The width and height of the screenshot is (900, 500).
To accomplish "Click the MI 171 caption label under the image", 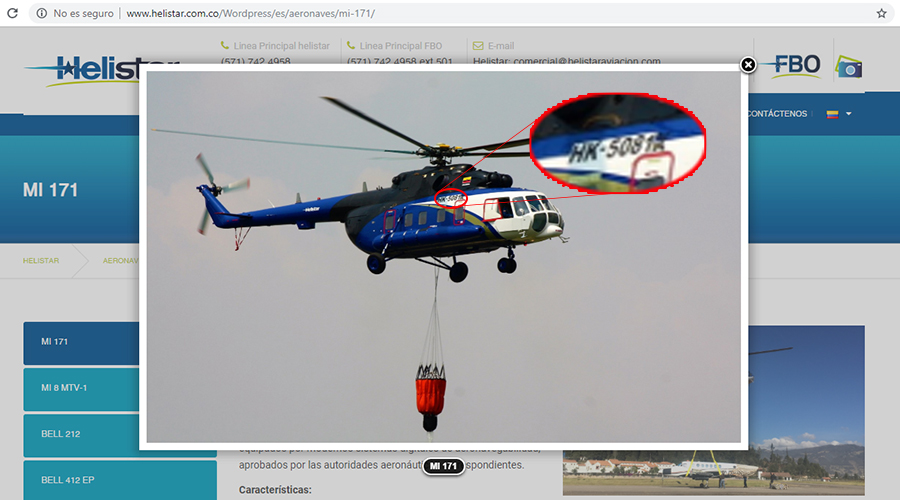I will click(443, 466).
